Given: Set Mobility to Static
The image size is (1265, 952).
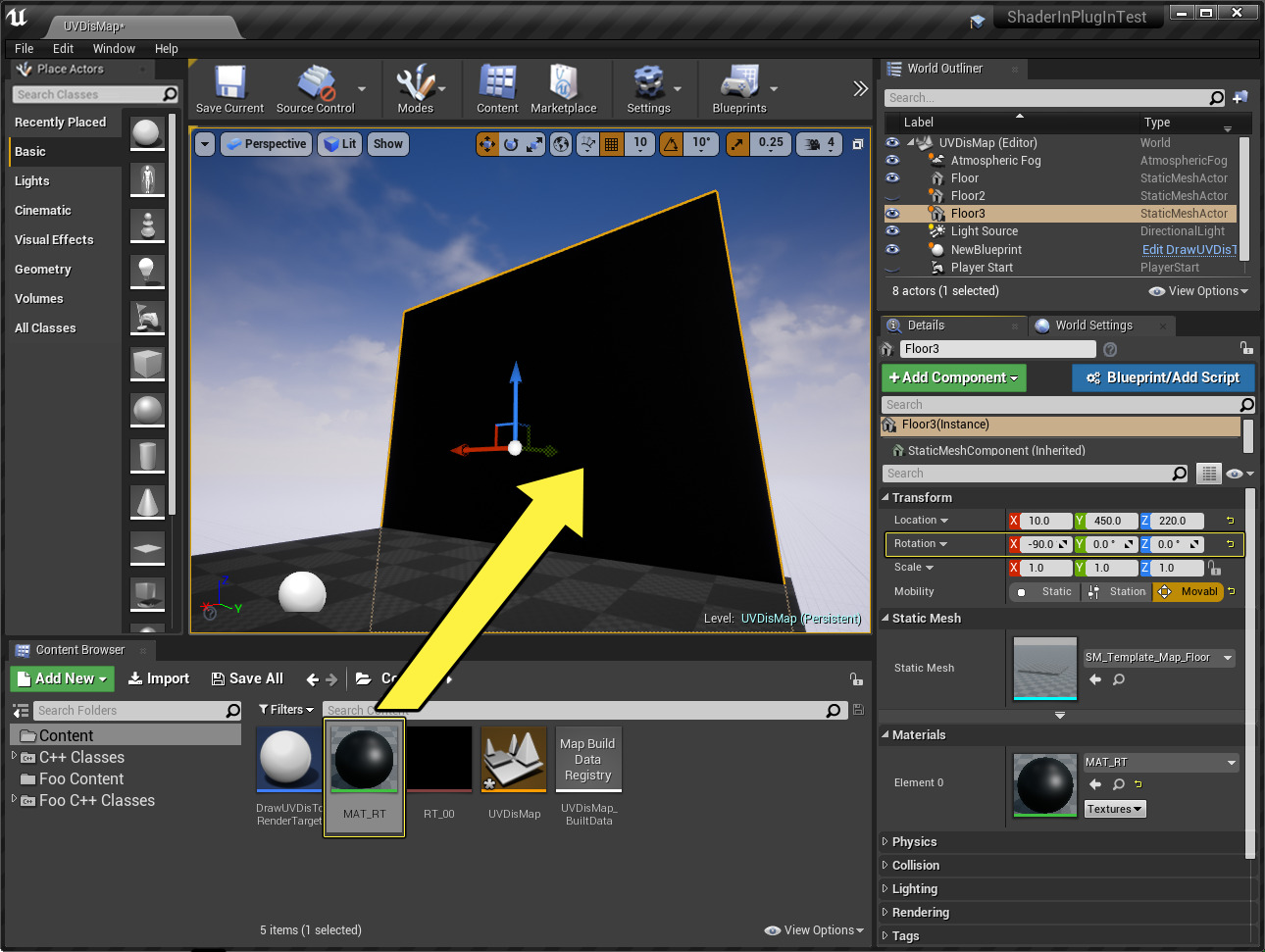Looking at the screenshot, I should pyautogui.click(x=1045, y=592).
